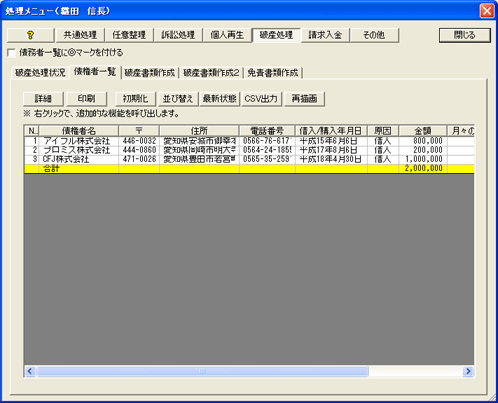Viewport: 498px width, 403px height.
Task: Sort by the 金額 column header
Action: coord(423,131)
